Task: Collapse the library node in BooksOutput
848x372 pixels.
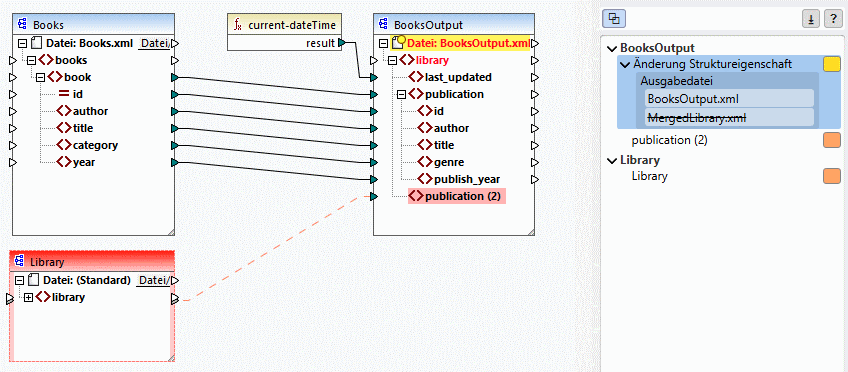Action: 392,60
